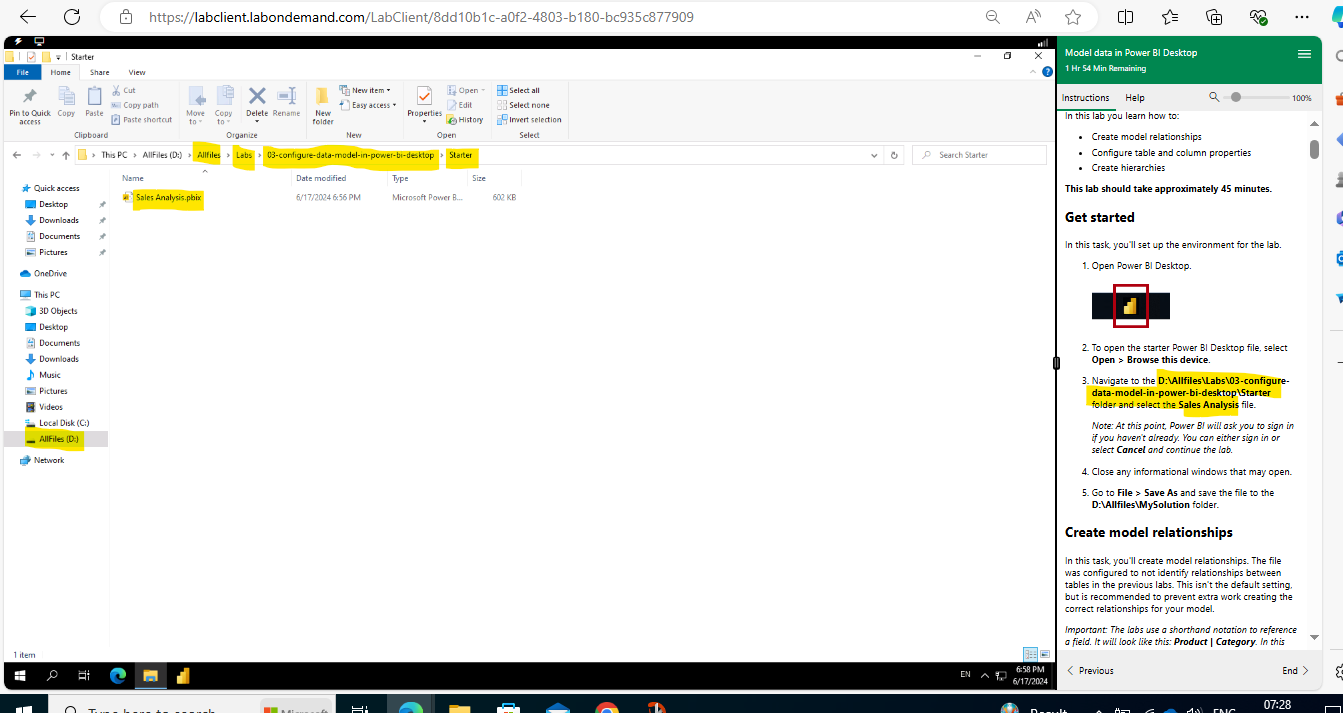Click Starter in the address breadcrumb
Viewport: 1343px width, 713px height.
coord(460,155)
